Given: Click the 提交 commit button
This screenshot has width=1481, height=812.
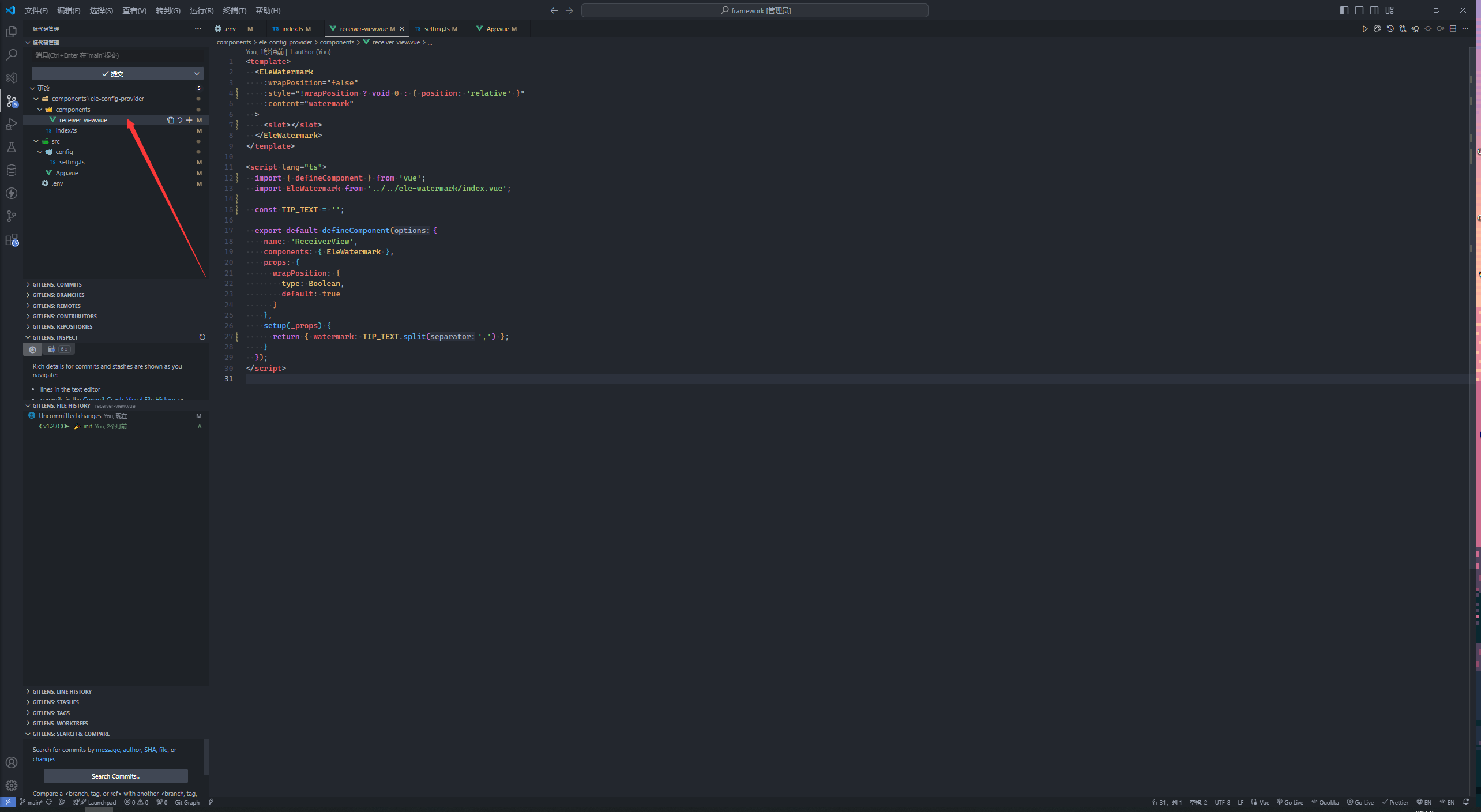Looking at the screenshot, I should coord(112,74).
